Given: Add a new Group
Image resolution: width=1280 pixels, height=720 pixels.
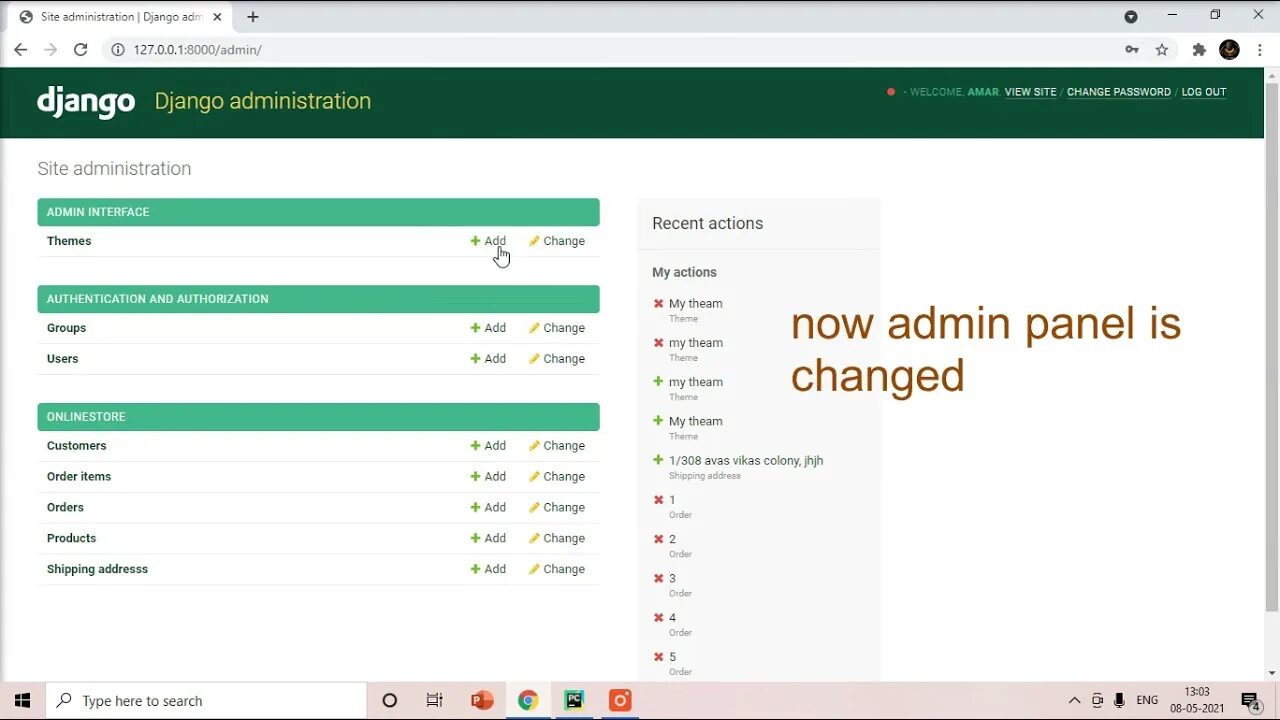Looking at the screenshot, I should [488, 328].
